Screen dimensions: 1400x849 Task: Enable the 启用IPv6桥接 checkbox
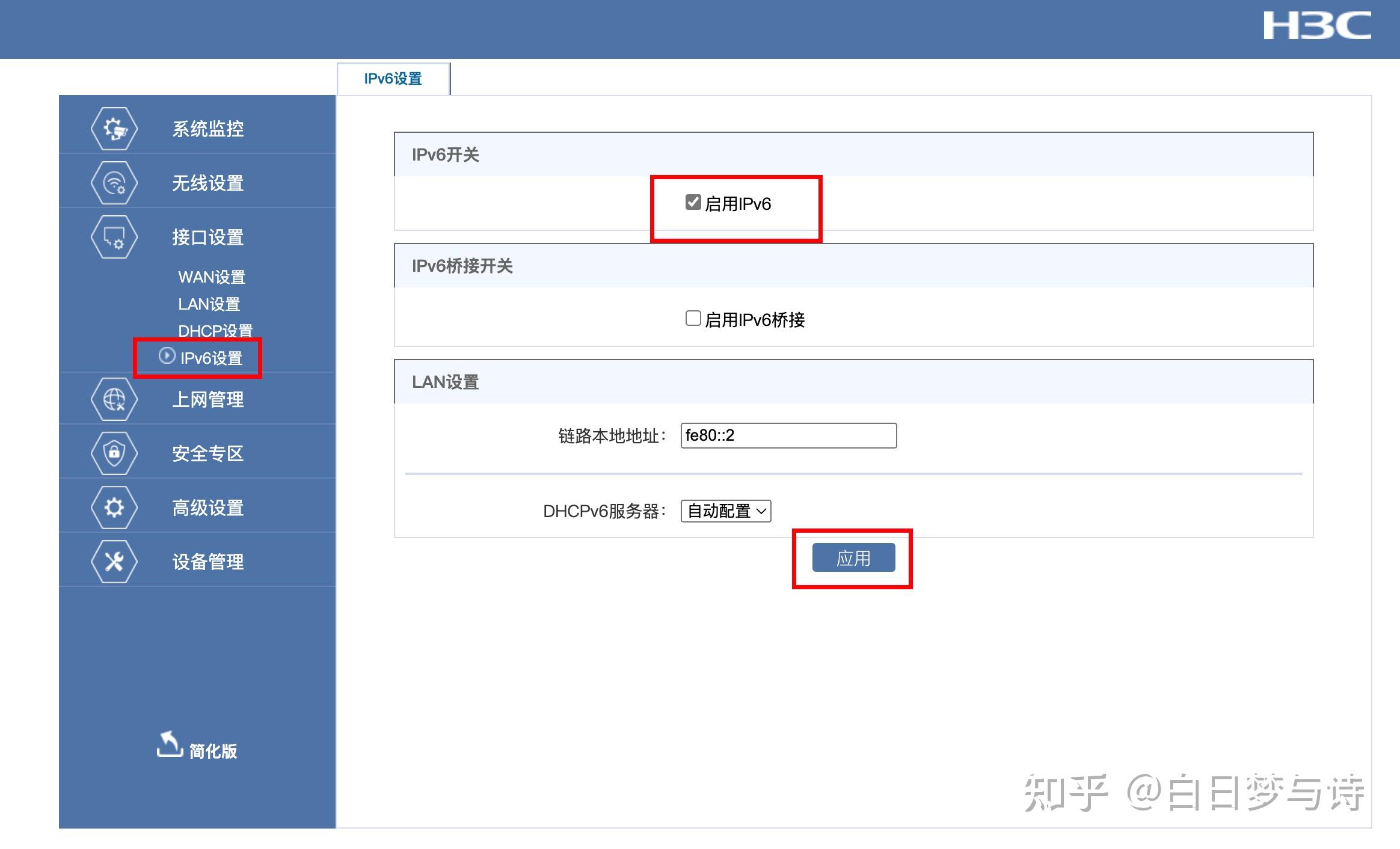click(x=693, y=318)
